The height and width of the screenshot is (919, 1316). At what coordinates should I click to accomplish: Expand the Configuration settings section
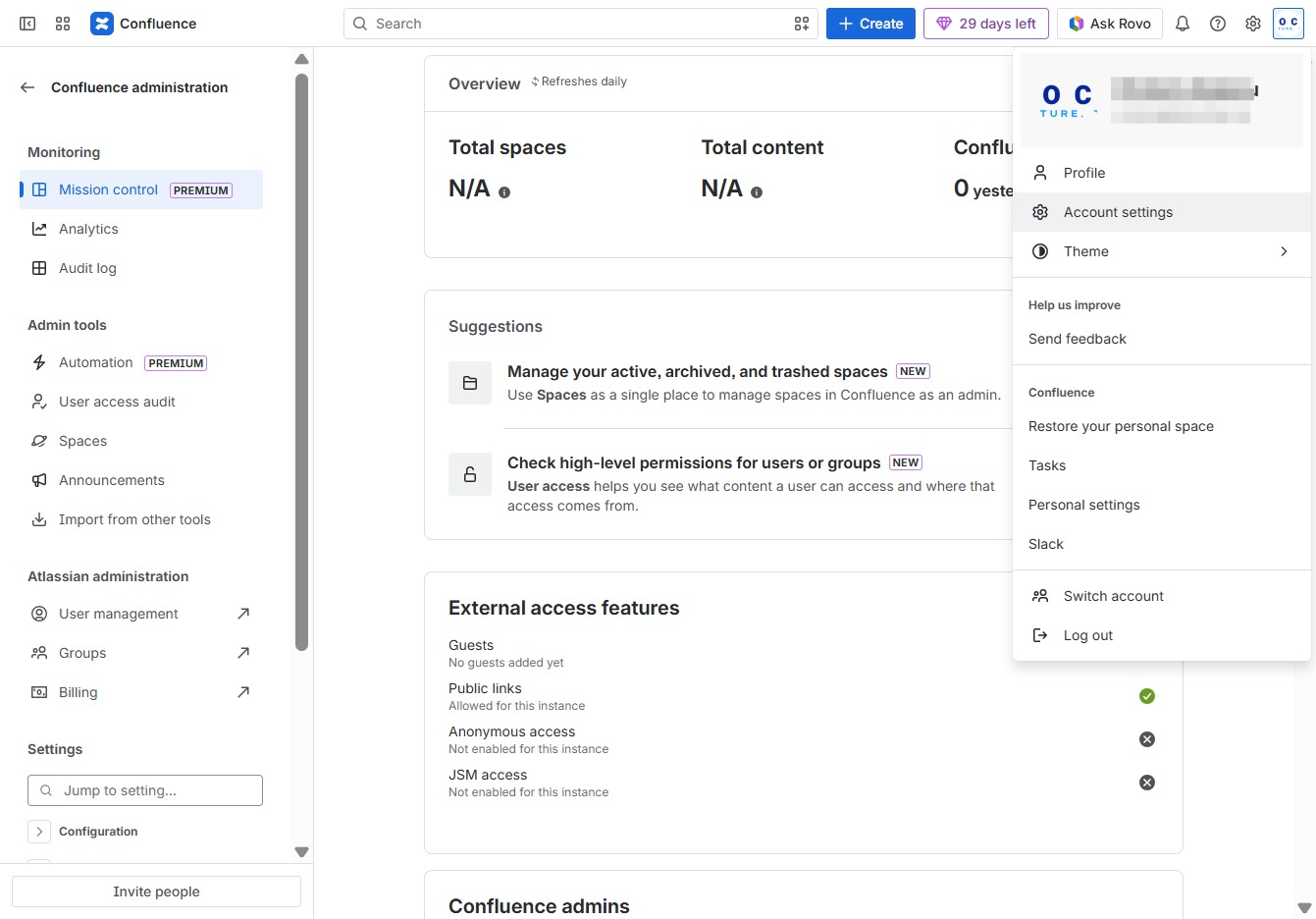(39, 832)
